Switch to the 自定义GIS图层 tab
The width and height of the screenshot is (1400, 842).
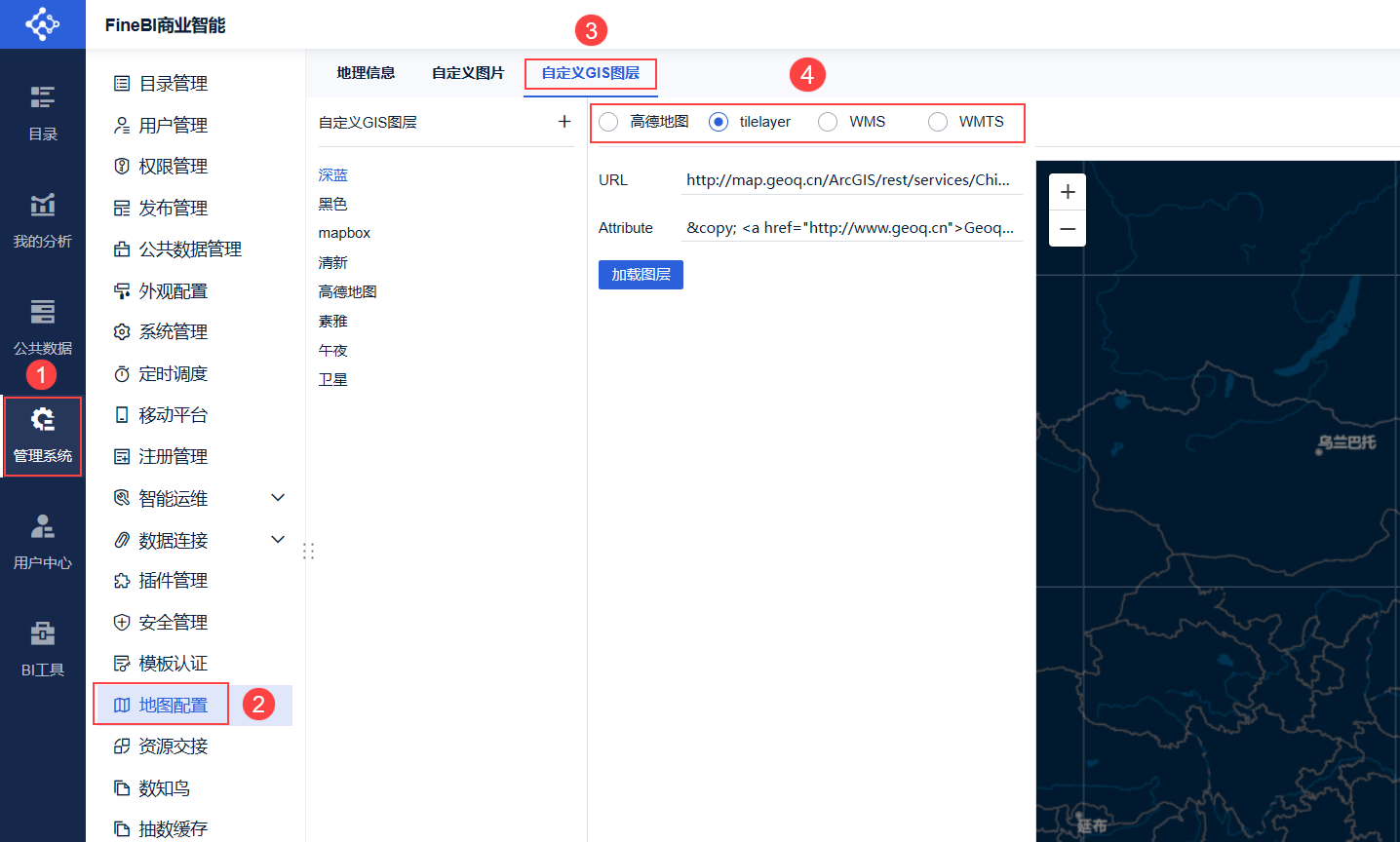pyautogui.click(x=591, y=73)
